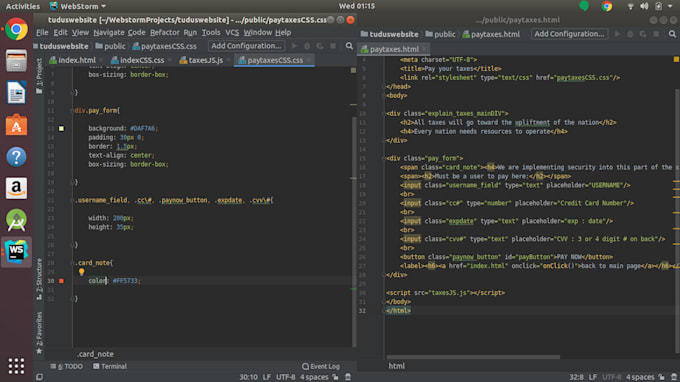This screenshot has width=680, height=382.
Task: Click the Chrome indicator in the top panel
Action: (607, 6)
